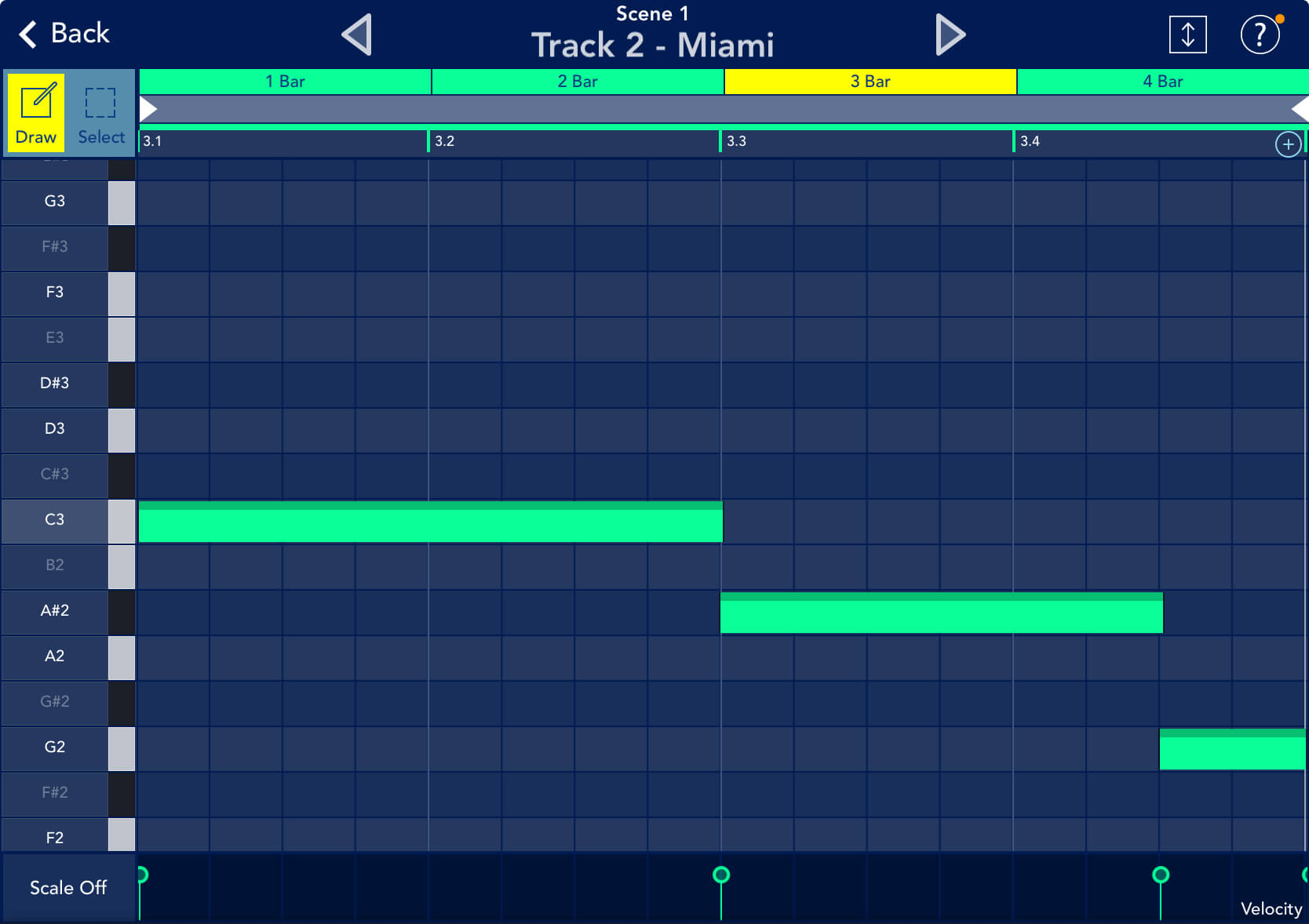Open the 1 Bar tab
The image size is (1309, 924).
[285, 82]
